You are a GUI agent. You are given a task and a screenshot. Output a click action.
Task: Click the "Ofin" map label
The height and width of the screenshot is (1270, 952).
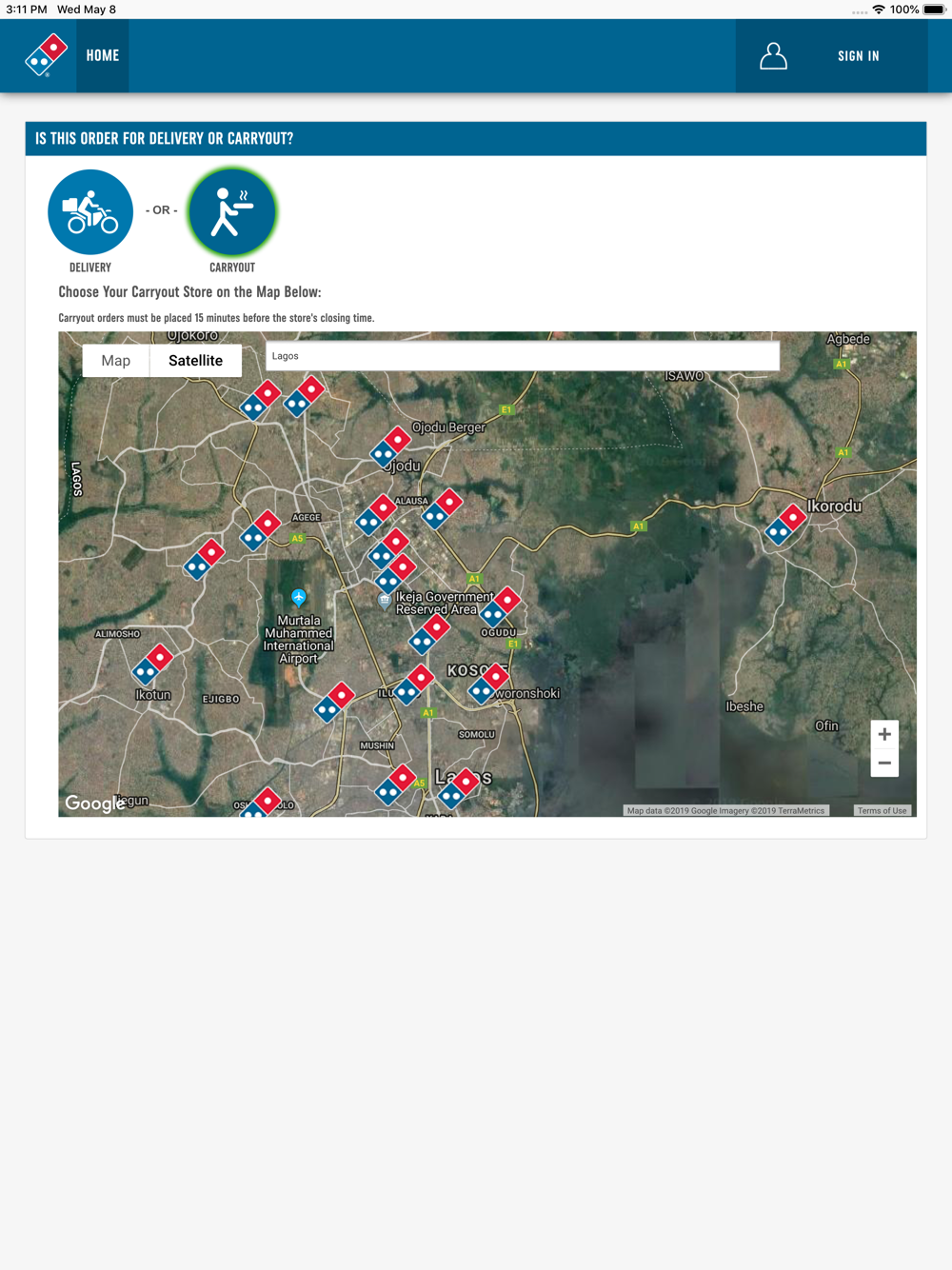point(826,725)
